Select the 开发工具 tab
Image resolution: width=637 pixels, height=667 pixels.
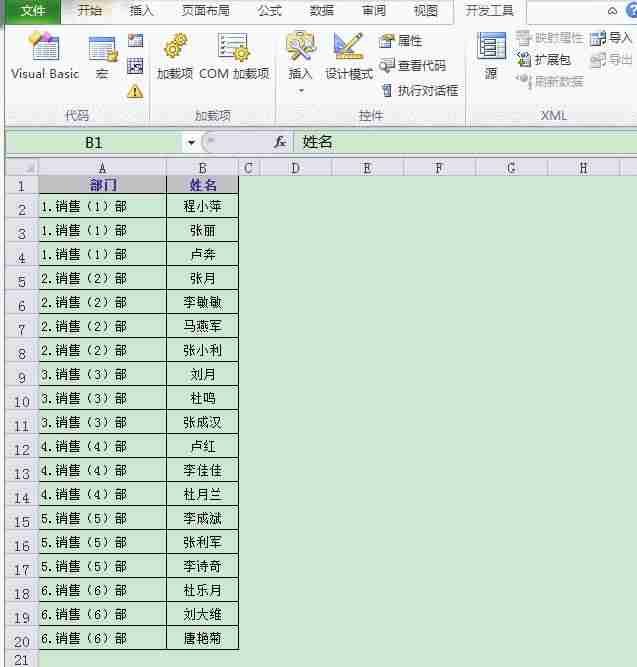coord(490,11)
